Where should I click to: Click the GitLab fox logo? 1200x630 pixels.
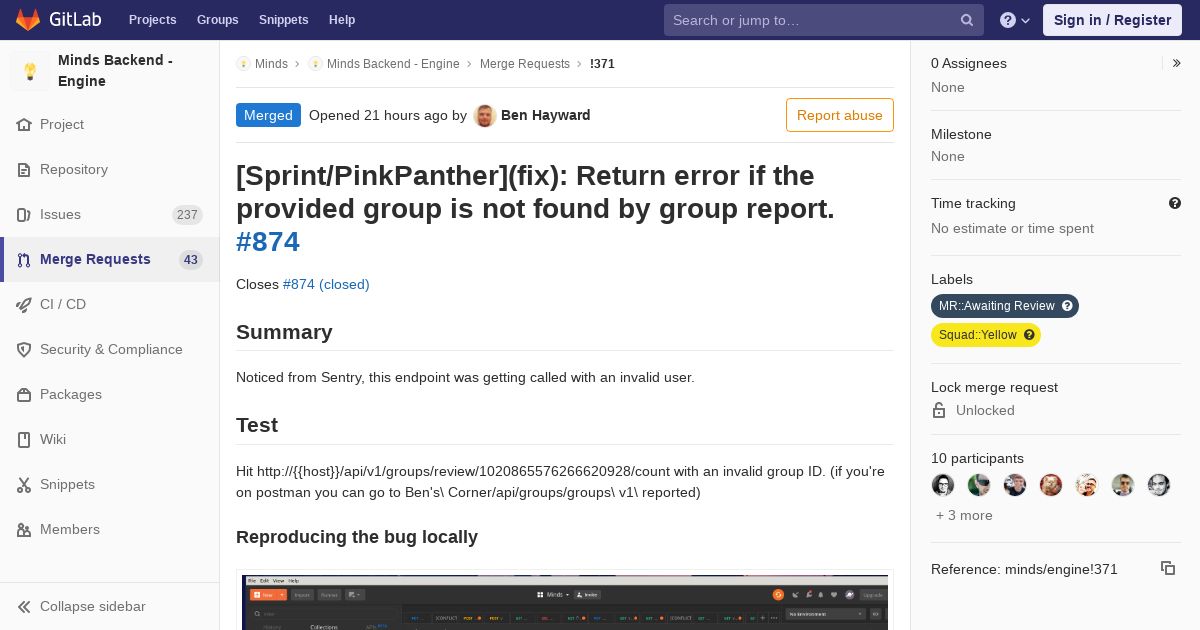[28, 20]
